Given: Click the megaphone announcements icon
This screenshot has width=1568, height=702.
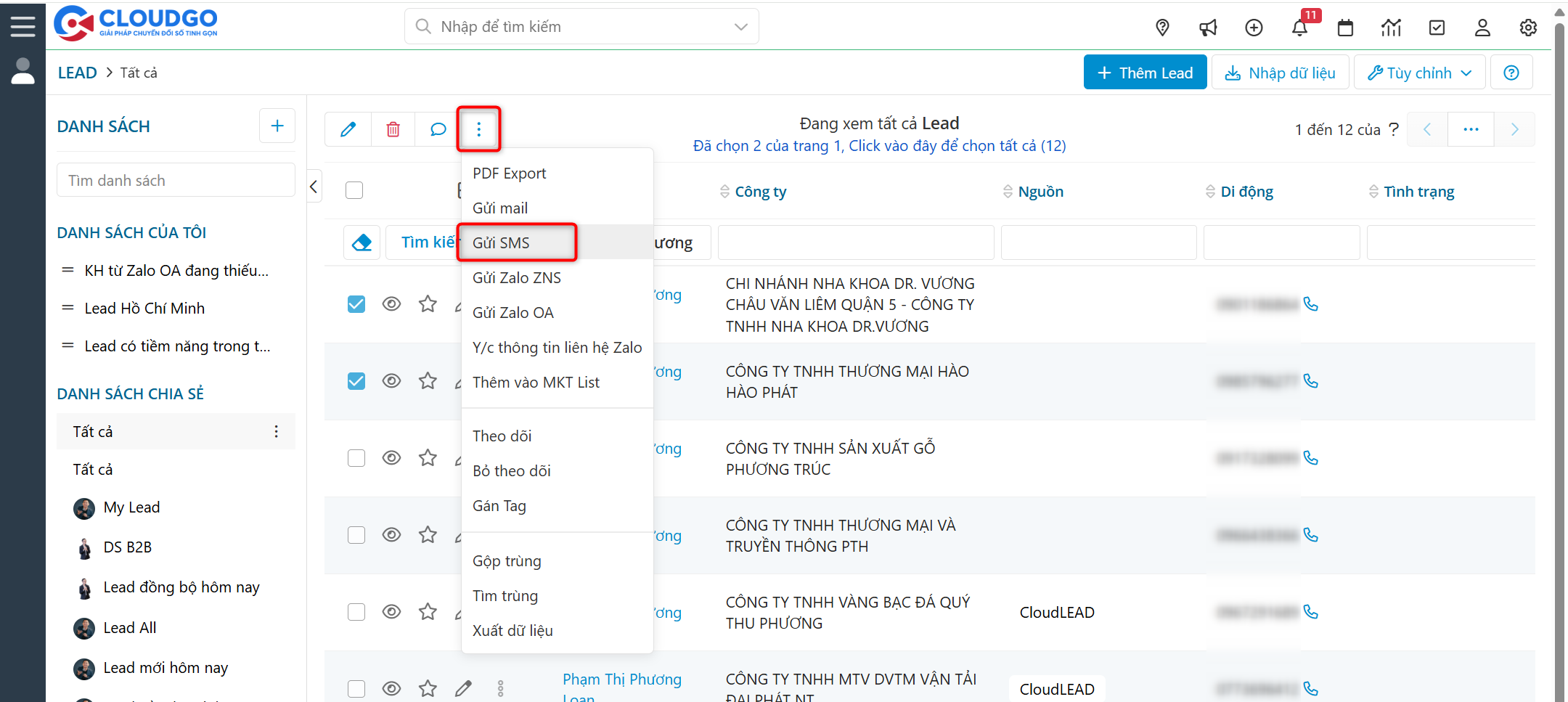Looking at the screenshot, I should (x=1208, y=28).
